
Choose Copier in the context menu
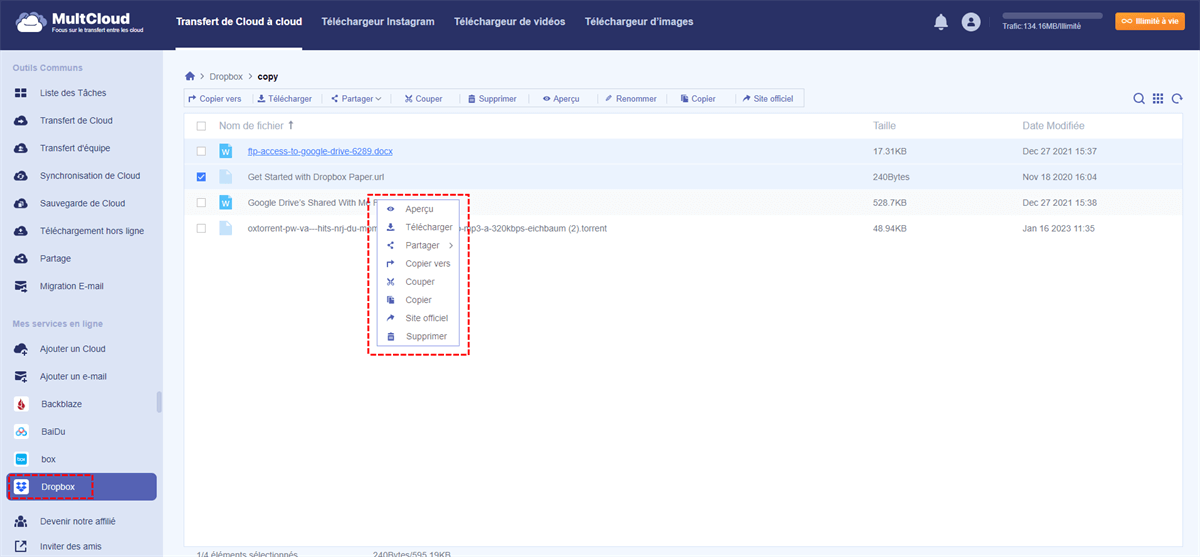tap(418, 300)
